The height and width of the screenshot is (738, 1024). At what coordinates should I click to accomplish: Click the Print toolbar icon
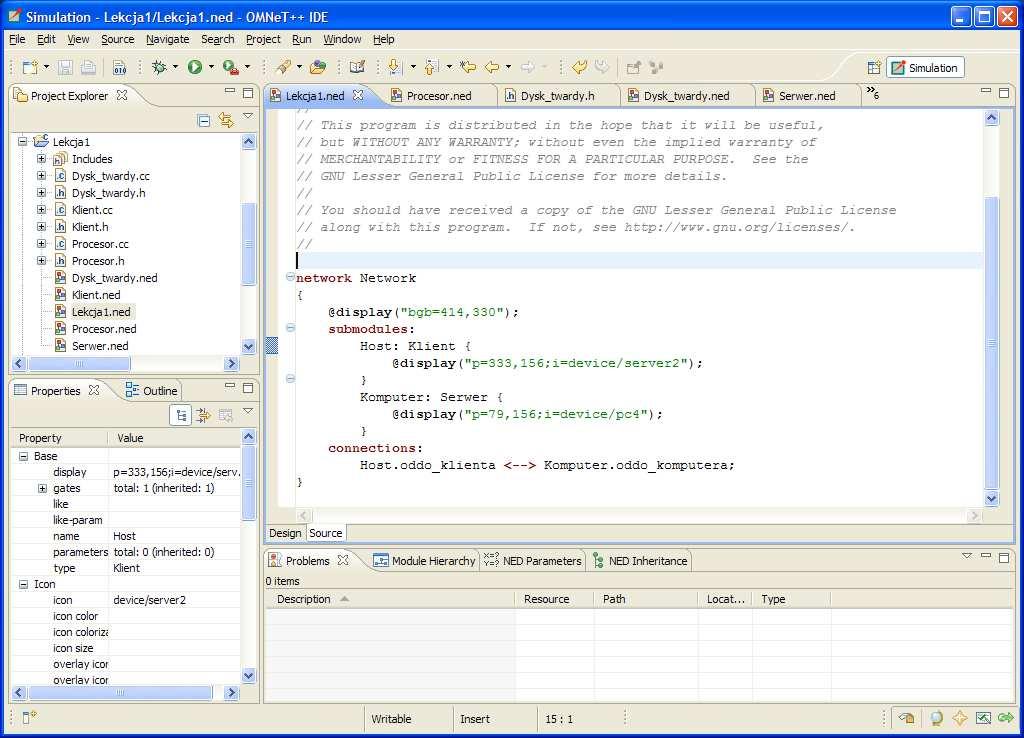[x=88, y=67]
